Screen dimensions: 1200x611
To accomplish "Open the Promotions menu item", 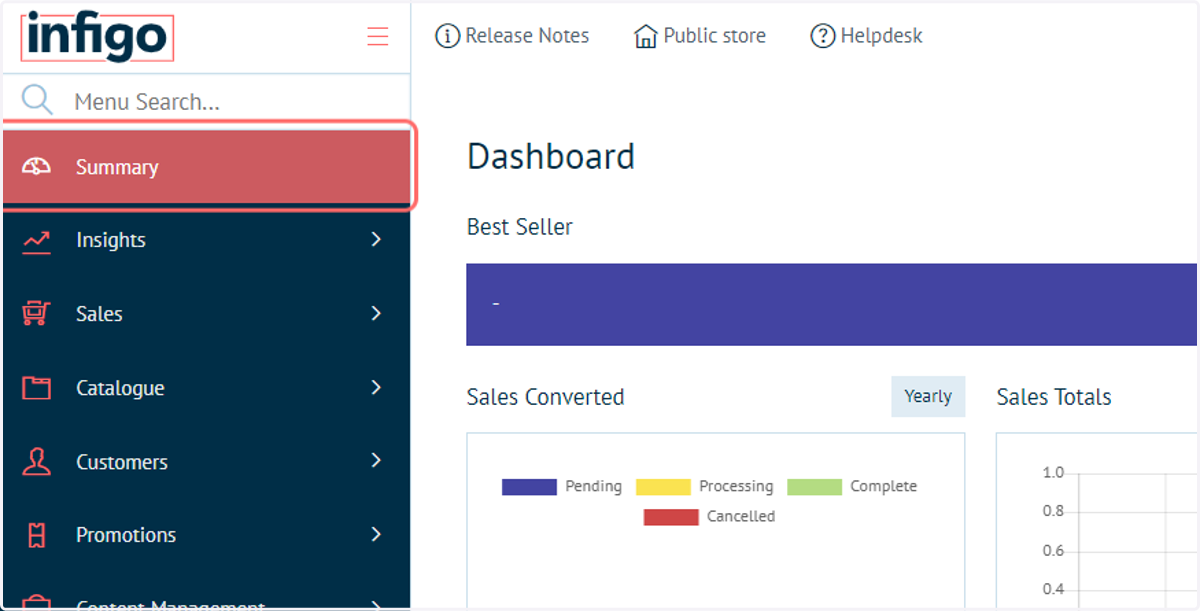I will (x=207, y=535).
